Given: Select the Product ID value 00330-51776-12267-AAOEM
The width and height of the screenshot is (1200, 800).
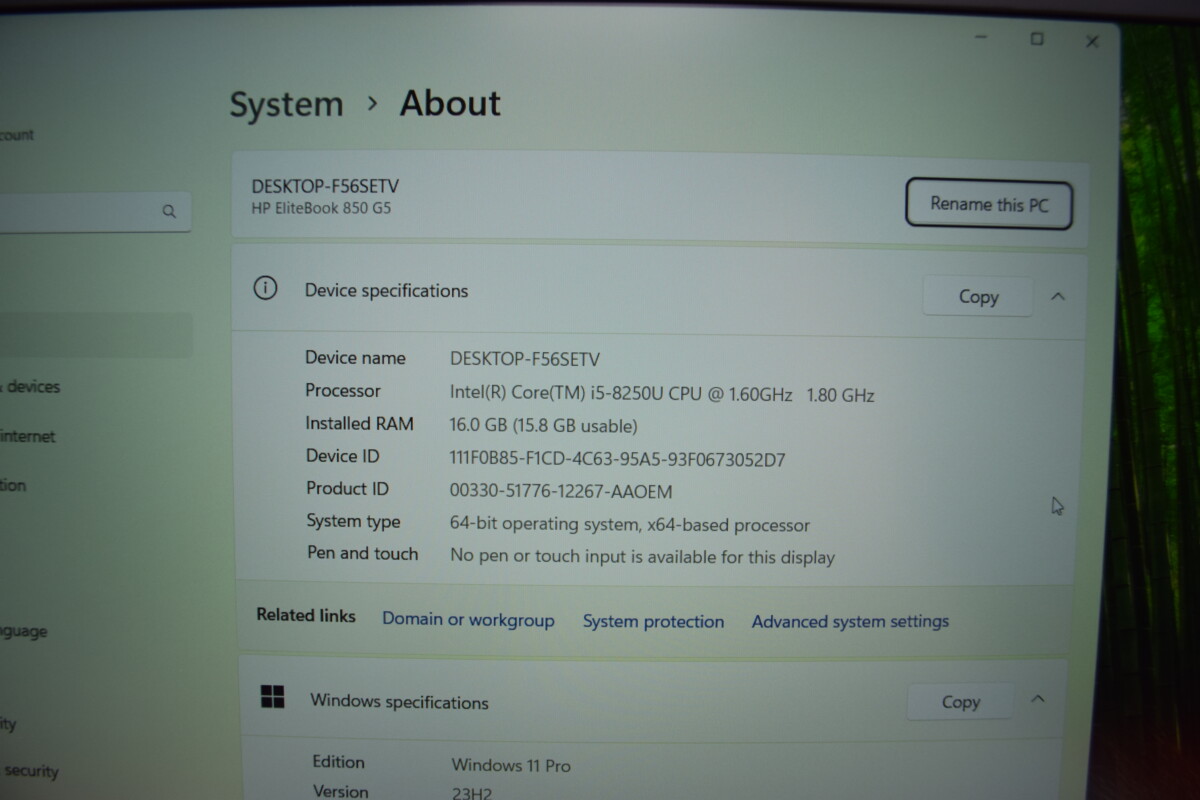Looking at the screenshot, I should point(561,491).
